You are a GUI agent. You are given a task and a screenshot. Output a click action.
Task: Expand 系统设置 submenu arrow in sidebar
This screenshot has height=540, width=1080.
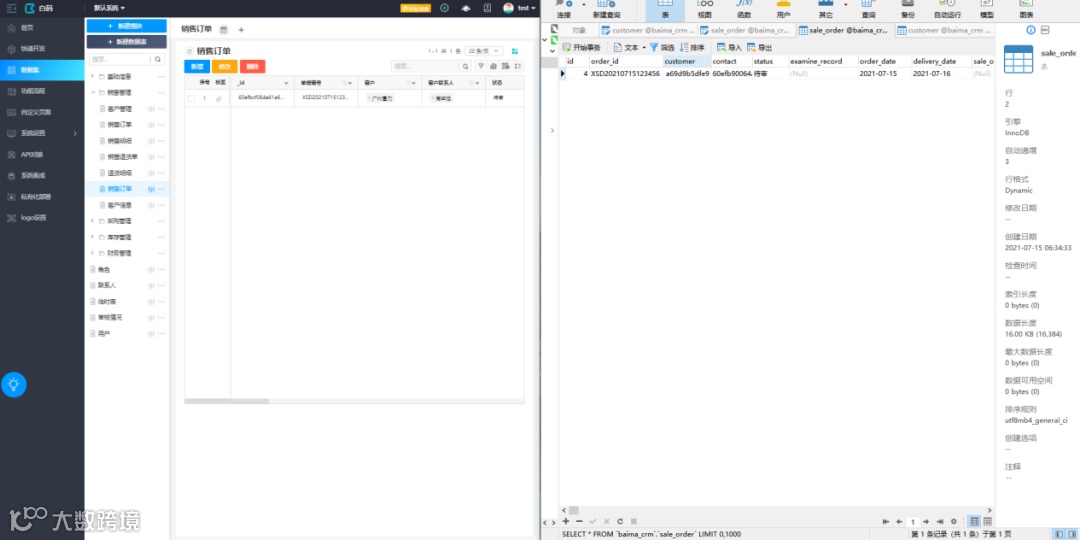[x=75, y=133]
